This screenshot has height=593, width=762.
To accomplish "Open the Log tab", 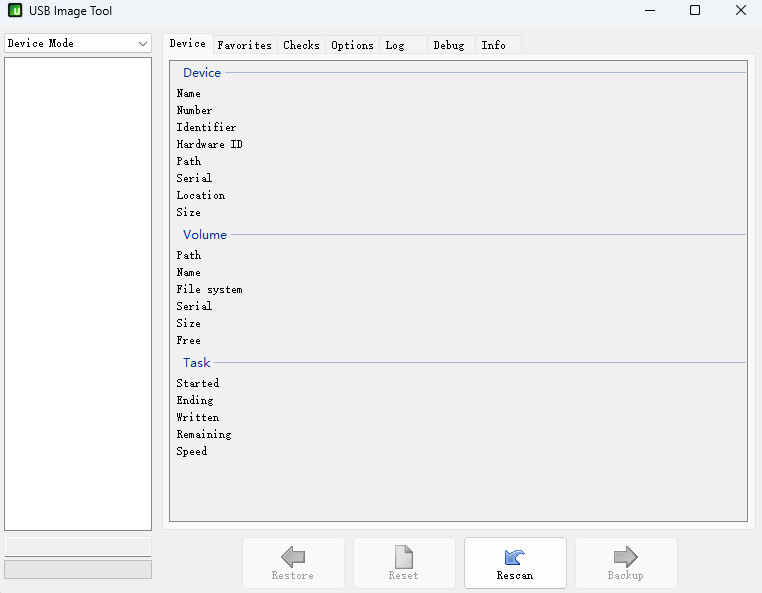I will pyautogui.click(x=403, y=45).
